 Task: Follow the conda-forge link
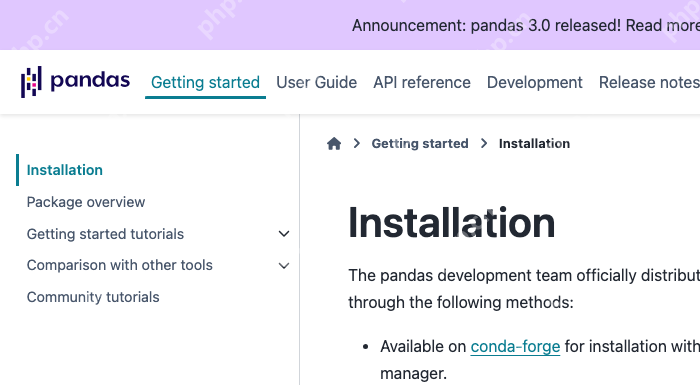click(x=515, y=347)
